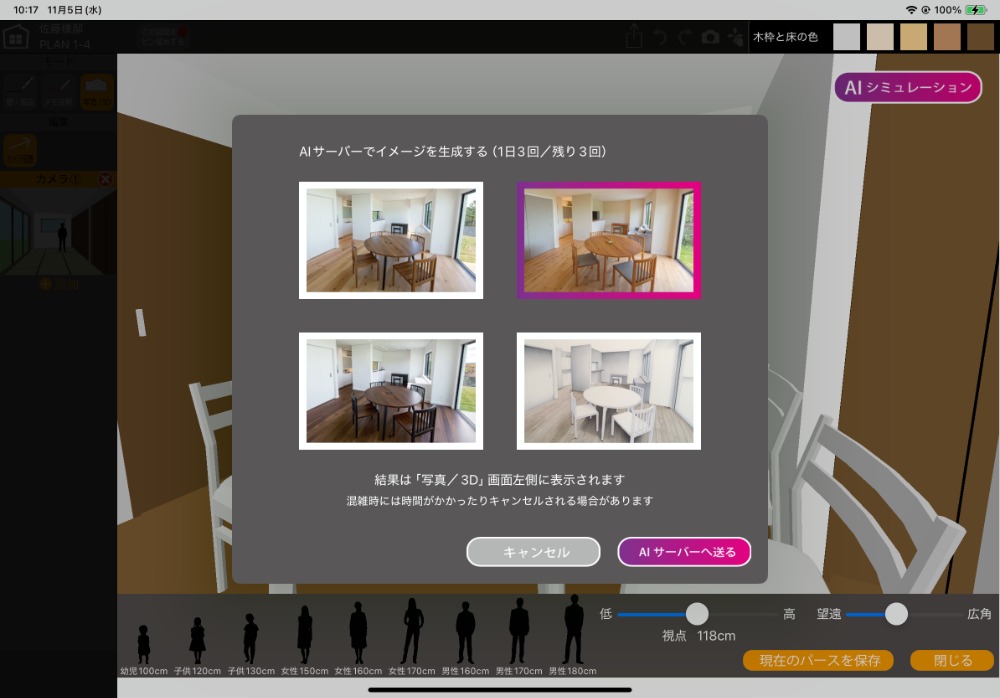Tap the share/export icon in top toolbar

[x=633, y=37]
